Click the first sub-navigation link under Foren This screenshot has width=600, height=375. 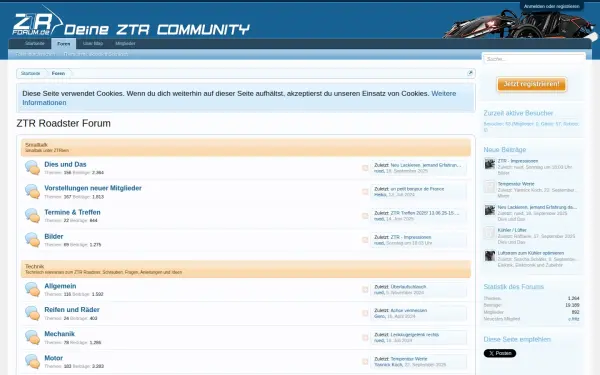pos(35,54)
